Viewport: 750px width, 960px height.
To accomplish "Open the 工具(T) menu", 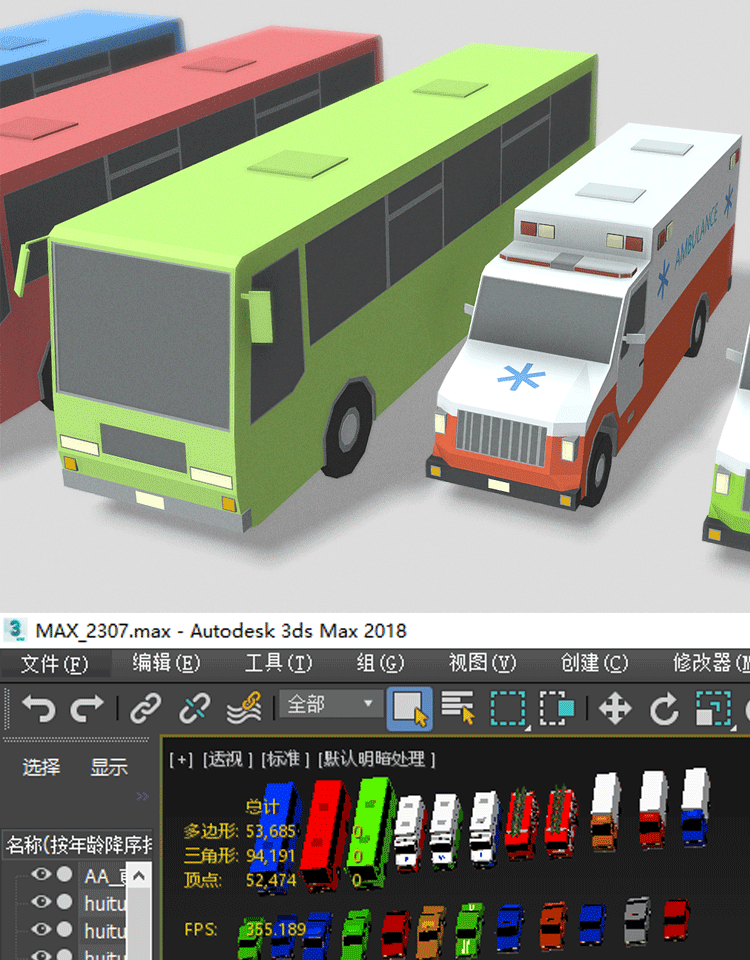I will 278,663.
